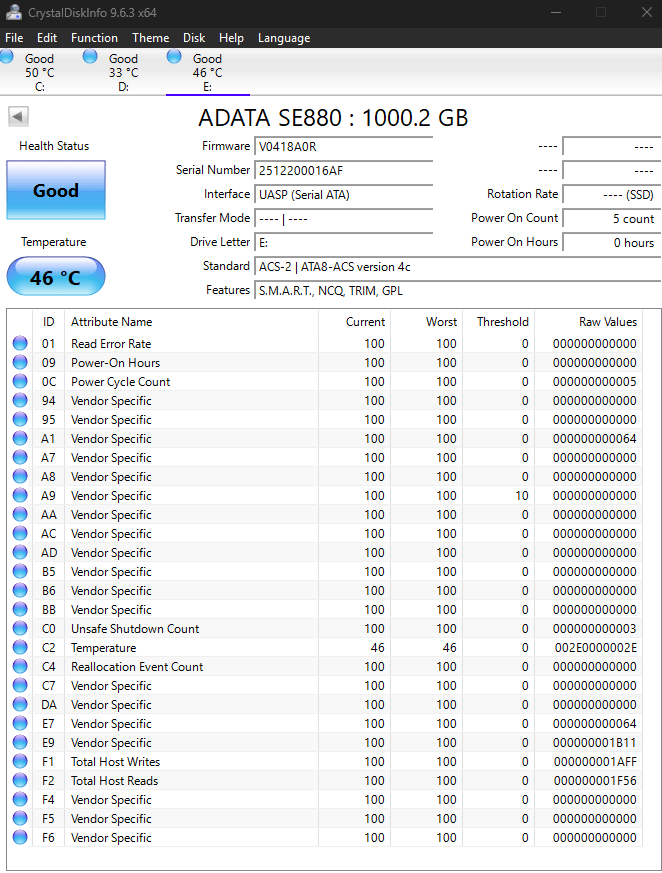
Task: Click status orb beside Total Host Writes
Action: 20,762
